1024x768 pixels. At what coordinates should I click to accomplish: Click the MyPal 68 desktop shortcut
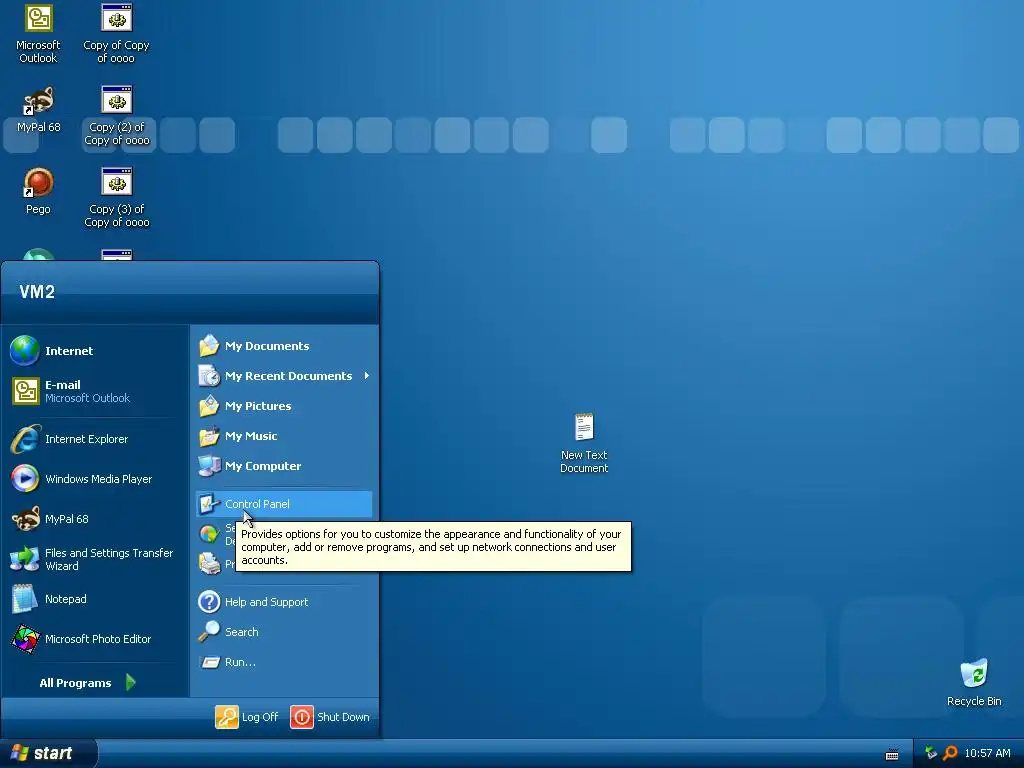coord(39,108)
